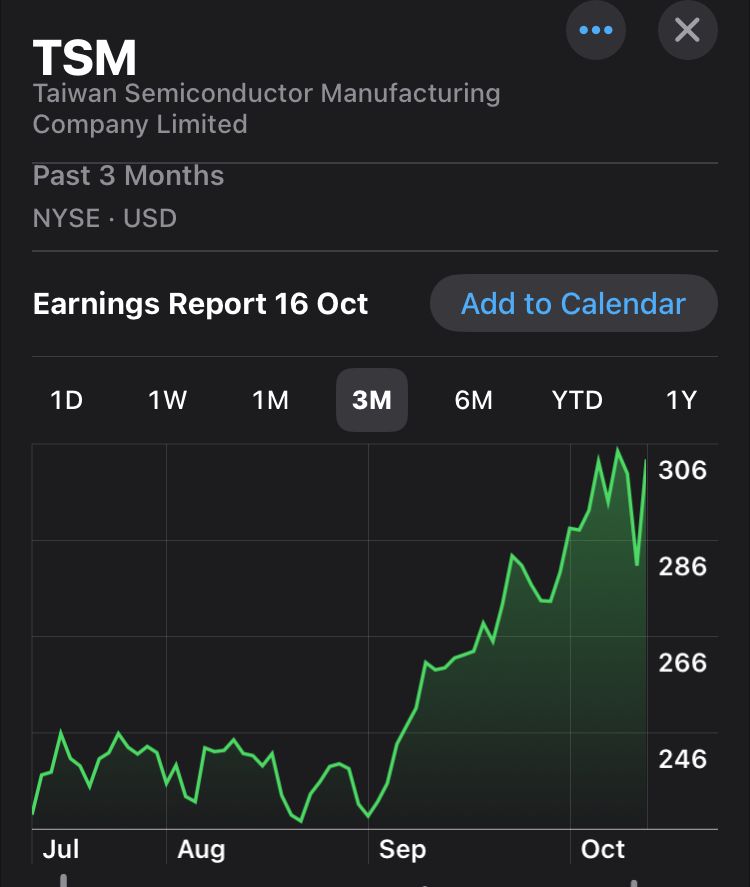750x887 pixels.
Task: Add the earnings report to calendar
Action: (x=573, y=304)
